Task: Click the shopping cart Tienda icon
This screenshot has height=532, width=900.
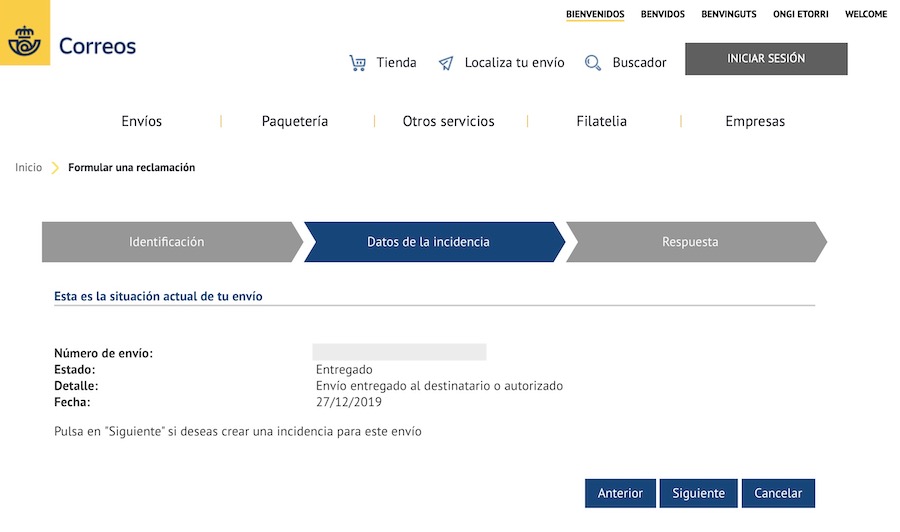Action: 357,63
